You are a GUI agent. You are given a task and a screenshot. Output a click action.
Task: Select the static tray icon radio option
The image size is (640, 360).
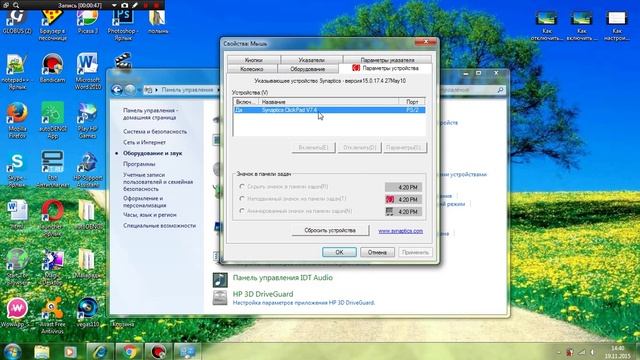click(x=242, y=198)
